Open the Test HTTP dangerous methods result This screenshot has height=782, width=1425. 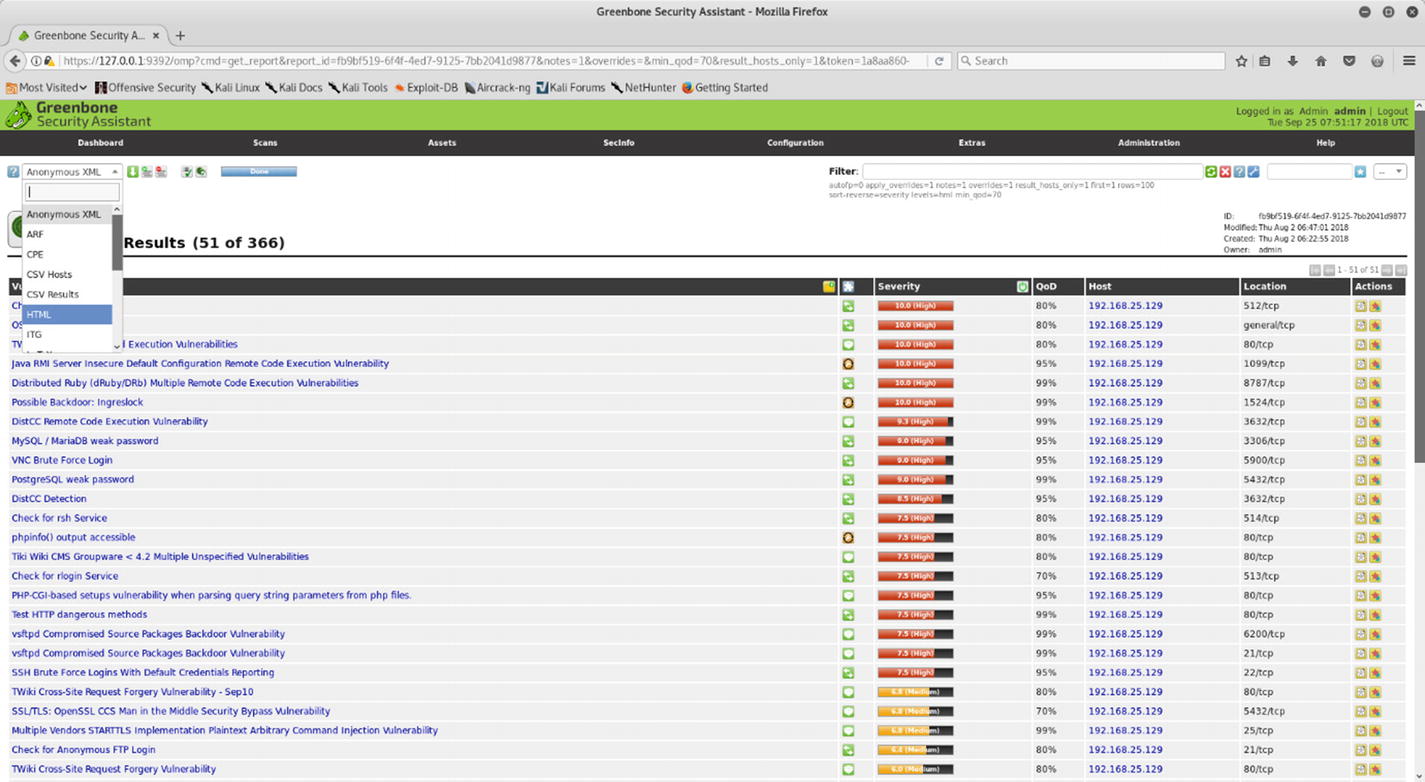click(x=79, y=615)
